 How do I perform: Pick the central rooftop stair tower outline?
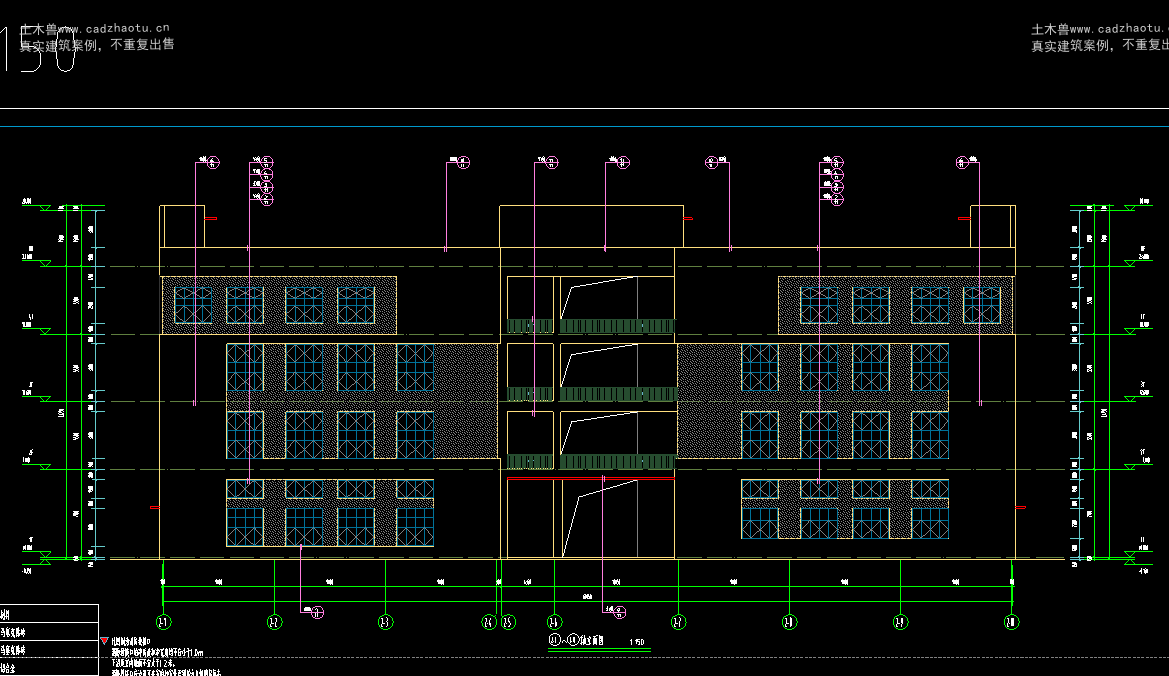click(591, 227)
